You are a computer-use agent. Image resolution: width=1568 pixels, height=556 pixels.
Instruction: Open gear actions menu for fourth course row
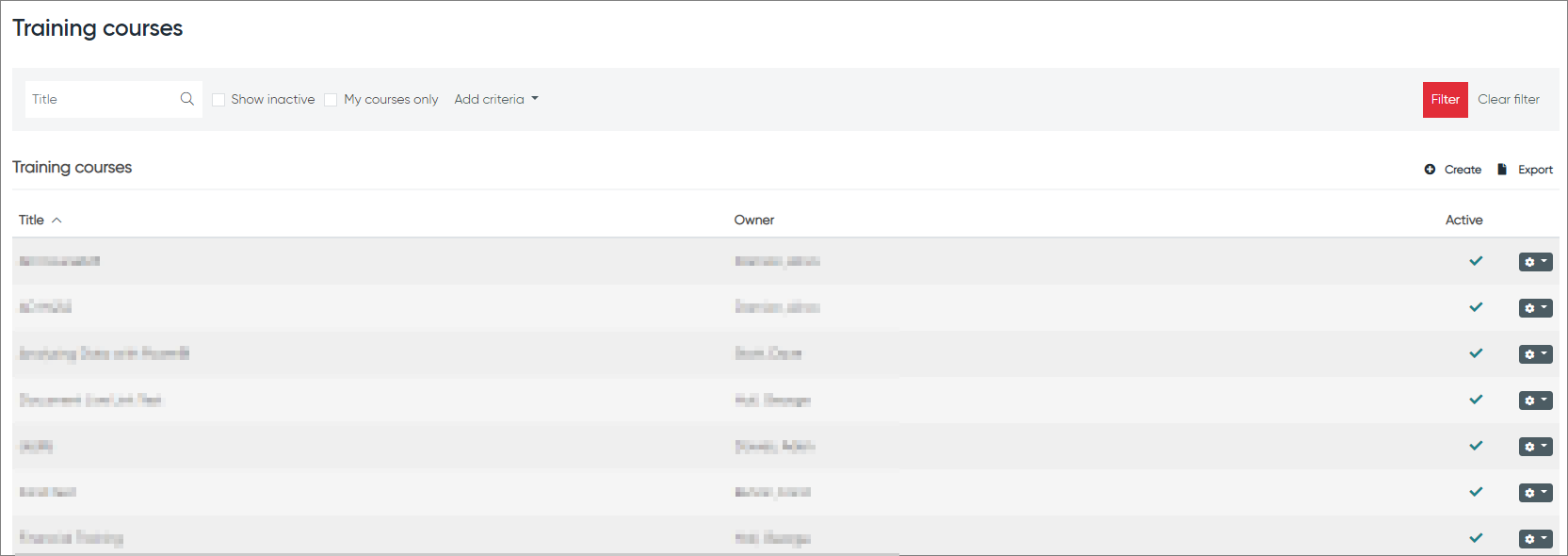click(x=1535, y=401)
